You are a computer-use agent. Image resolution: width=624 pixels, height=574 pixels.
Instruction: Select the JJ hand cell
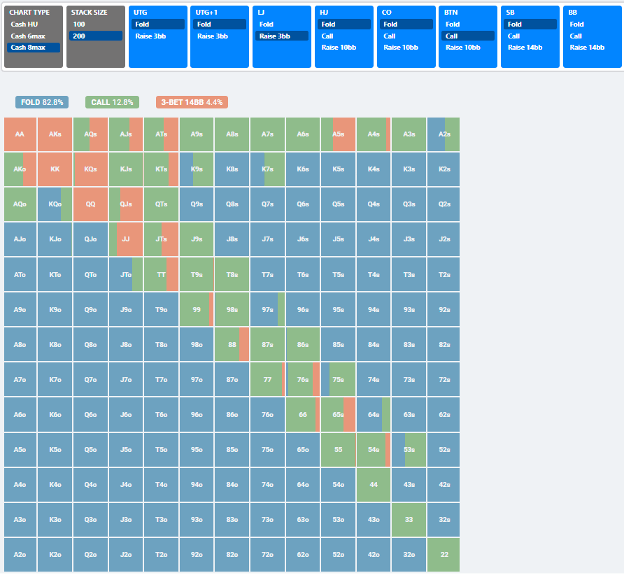[x=126, y=239]
